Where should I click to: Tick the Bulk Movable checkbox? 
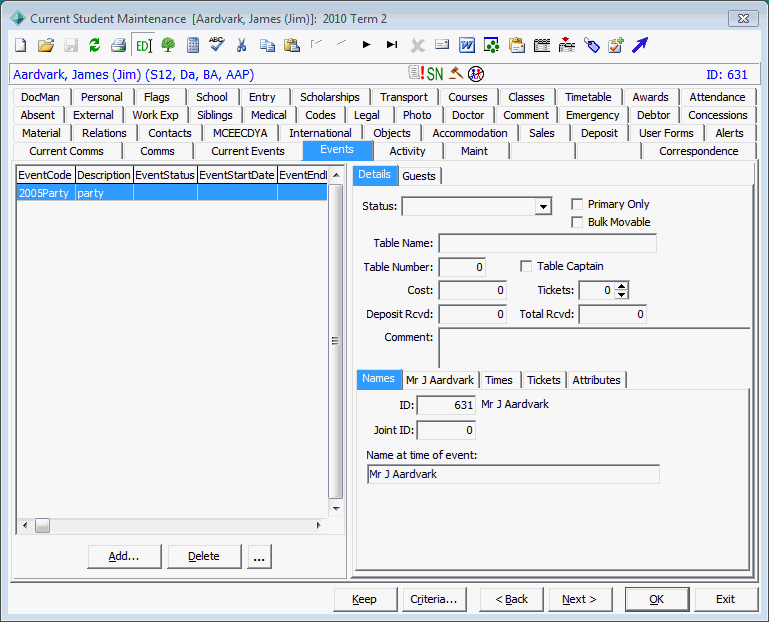point(577,222)
